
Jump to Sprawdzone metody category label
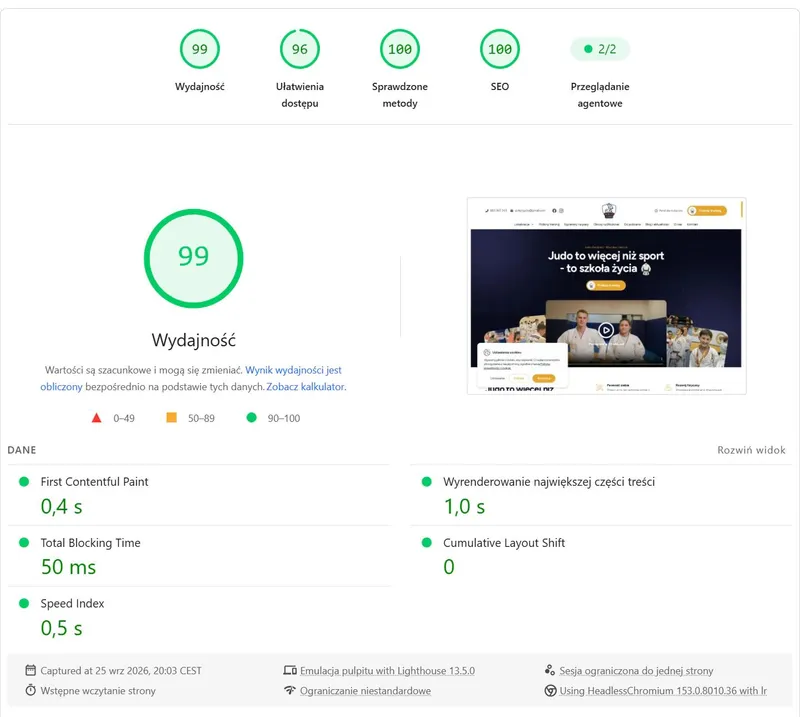[399, 95]
